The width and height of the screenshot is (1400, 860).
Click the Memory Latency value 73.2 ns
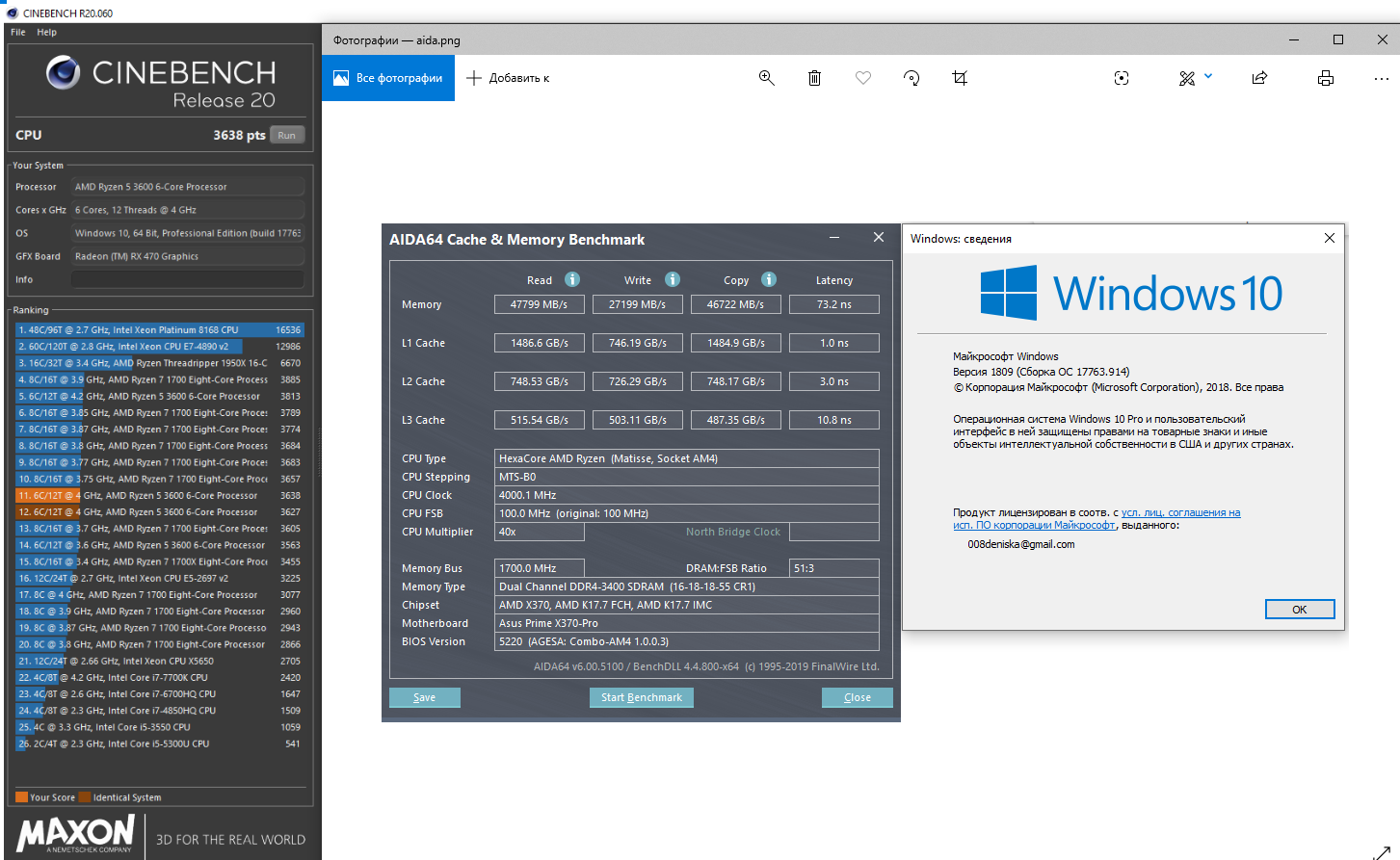(834, 304)
